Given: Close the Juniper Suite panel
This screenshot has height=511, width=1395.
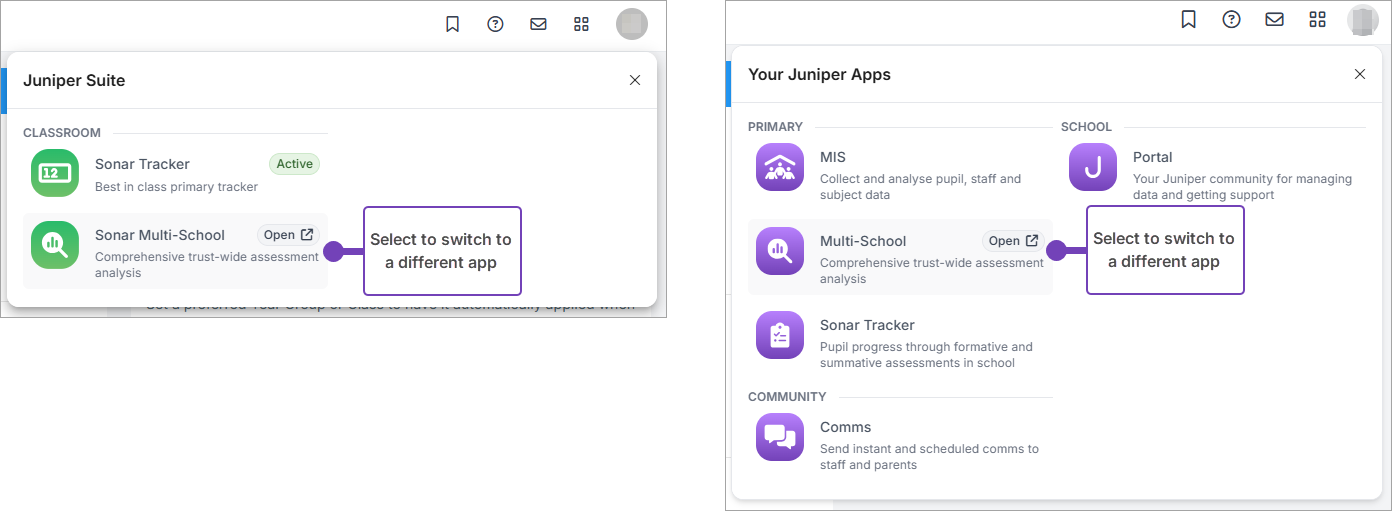Looking at the screenshot, I should (635, 80).
